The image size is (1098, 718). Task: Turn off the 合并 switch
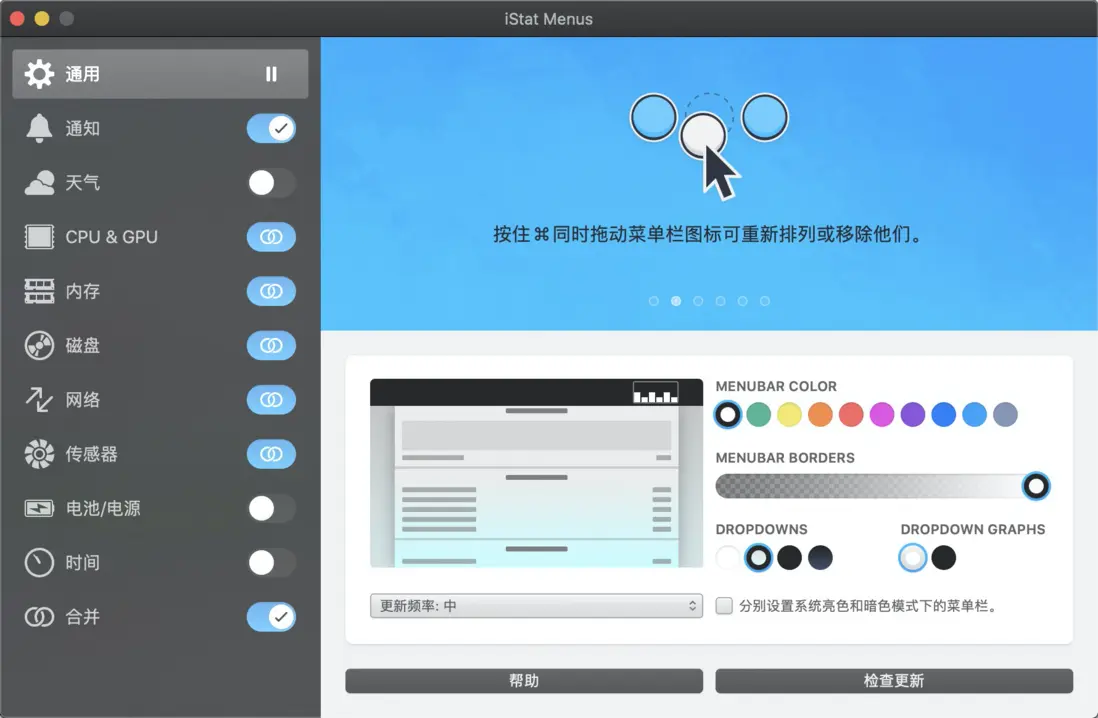tap(271, 616)
